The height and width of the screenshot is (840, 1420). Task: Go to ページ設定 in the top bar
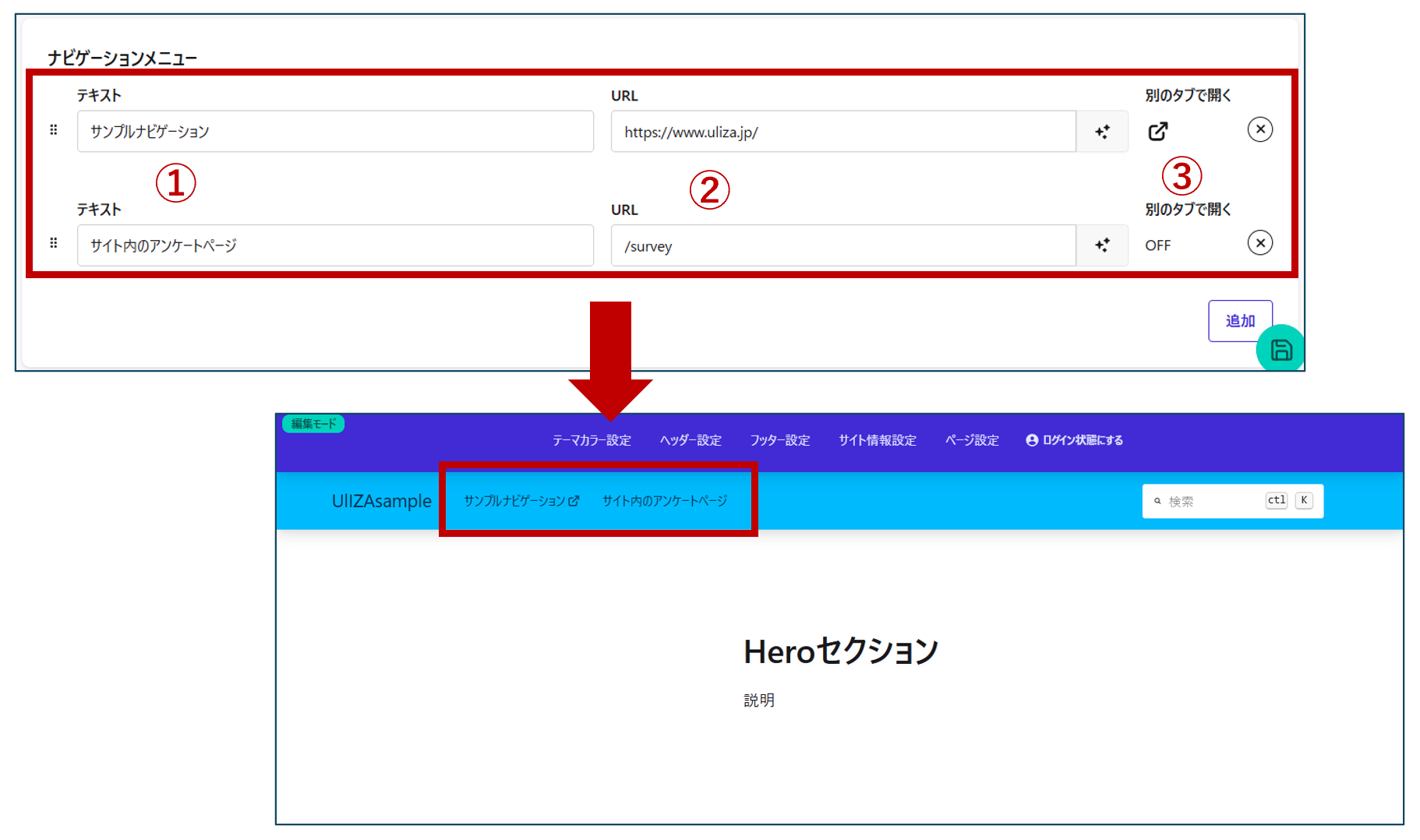972,440
